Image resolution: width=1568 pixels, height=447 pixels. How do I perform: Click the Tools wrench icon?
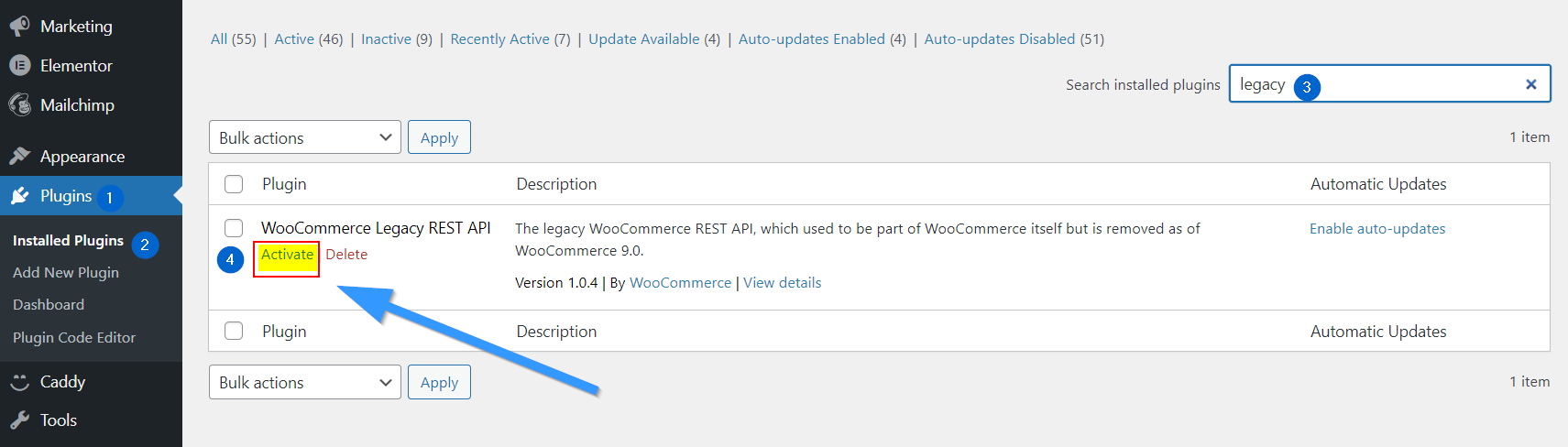[19, 420]
